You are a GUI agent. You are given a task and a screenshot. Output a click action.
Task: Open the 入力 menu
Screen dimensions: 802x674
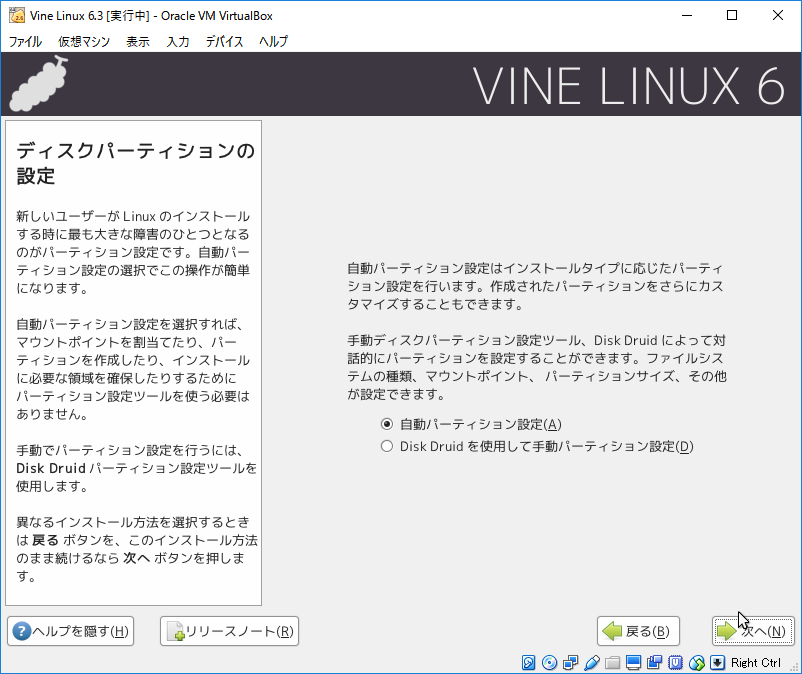(178, 41)
